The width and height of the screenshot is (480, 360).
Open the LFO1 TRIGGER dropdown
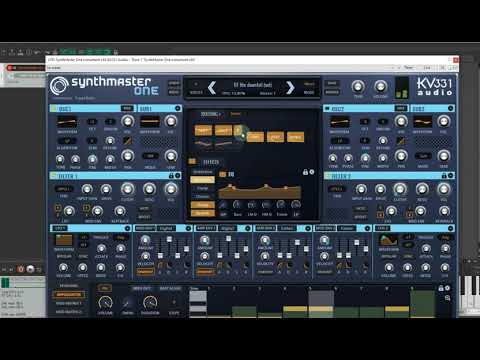click(121, 237)
